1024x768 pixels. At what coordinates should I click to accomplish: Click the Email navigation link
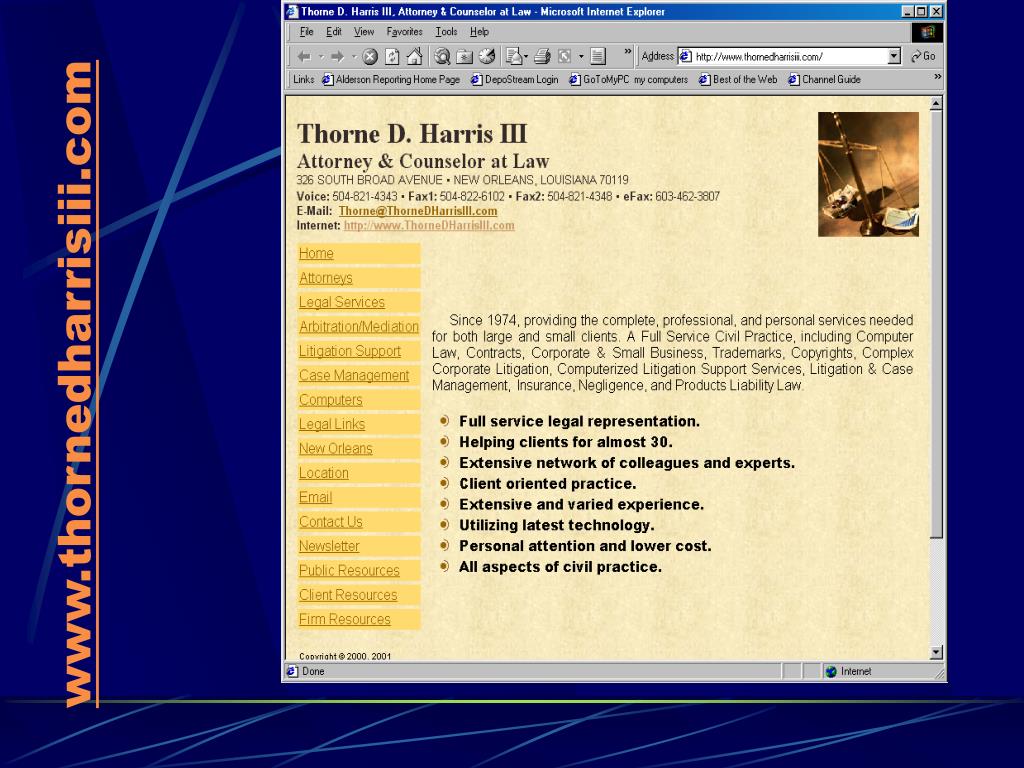pyautogui.click(x=315, y=498)
